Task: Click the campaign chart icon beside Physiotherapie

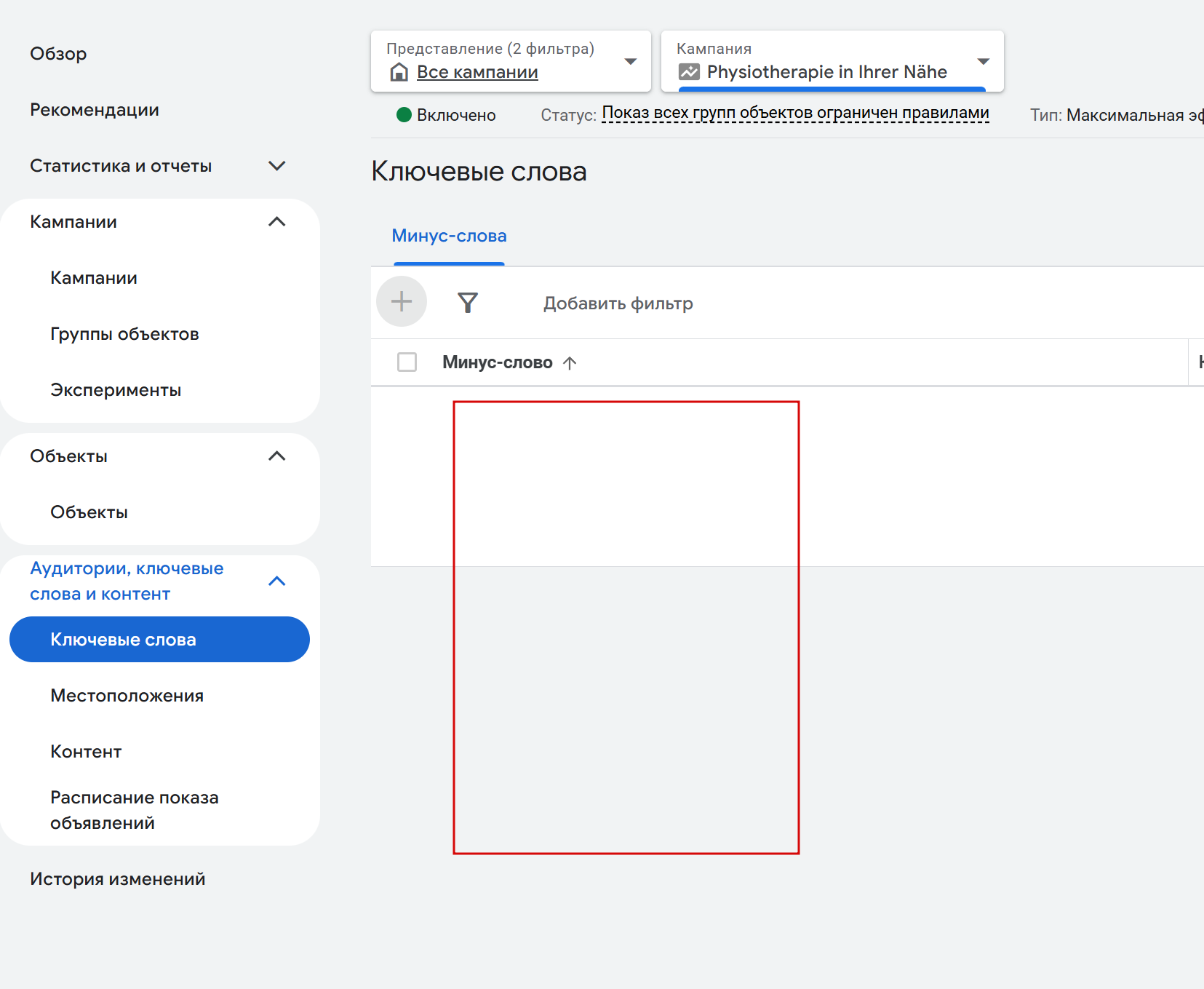Action: click(x=688, y=72)
